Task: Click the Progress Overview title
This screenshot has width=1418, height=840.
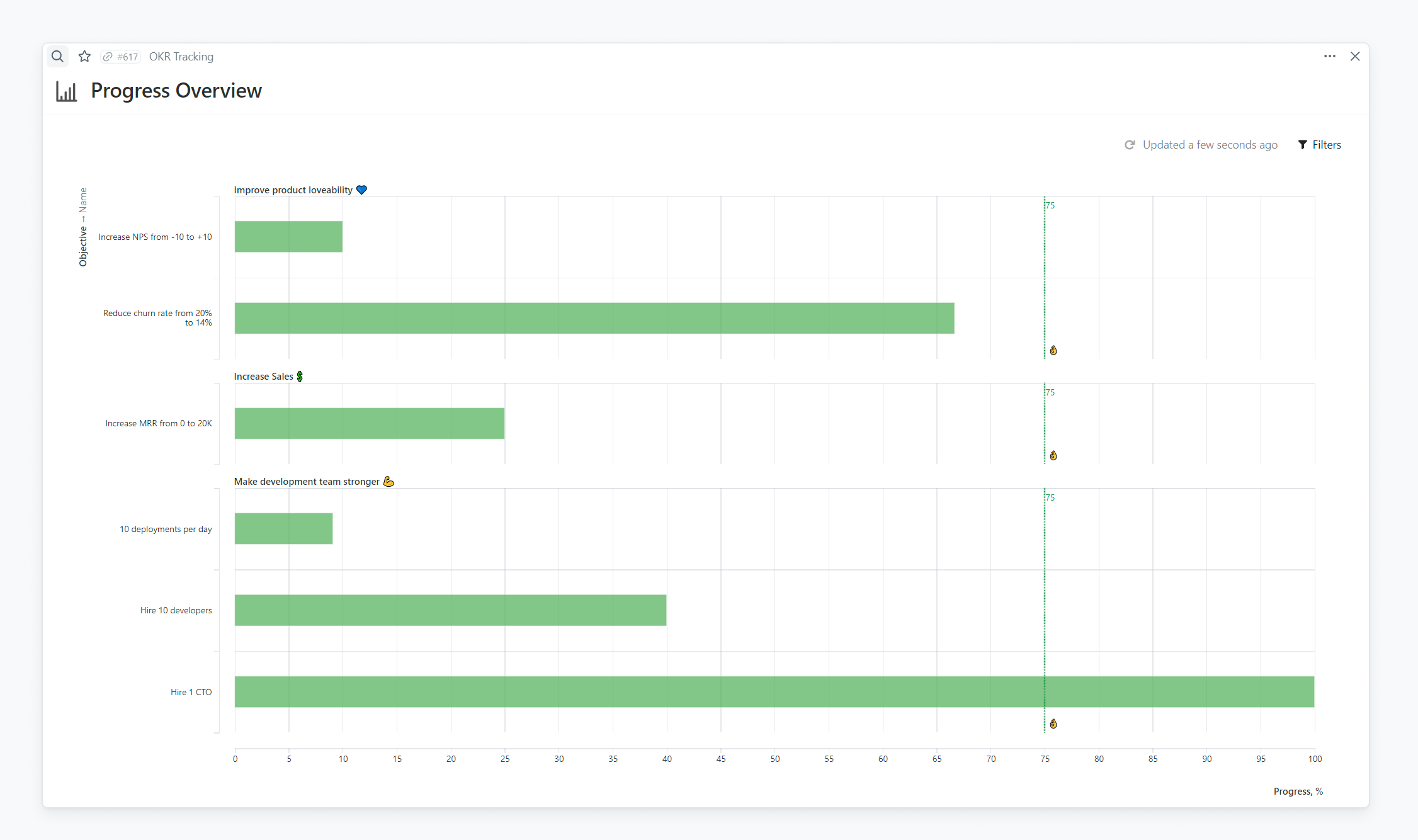Action: (176, 91)
